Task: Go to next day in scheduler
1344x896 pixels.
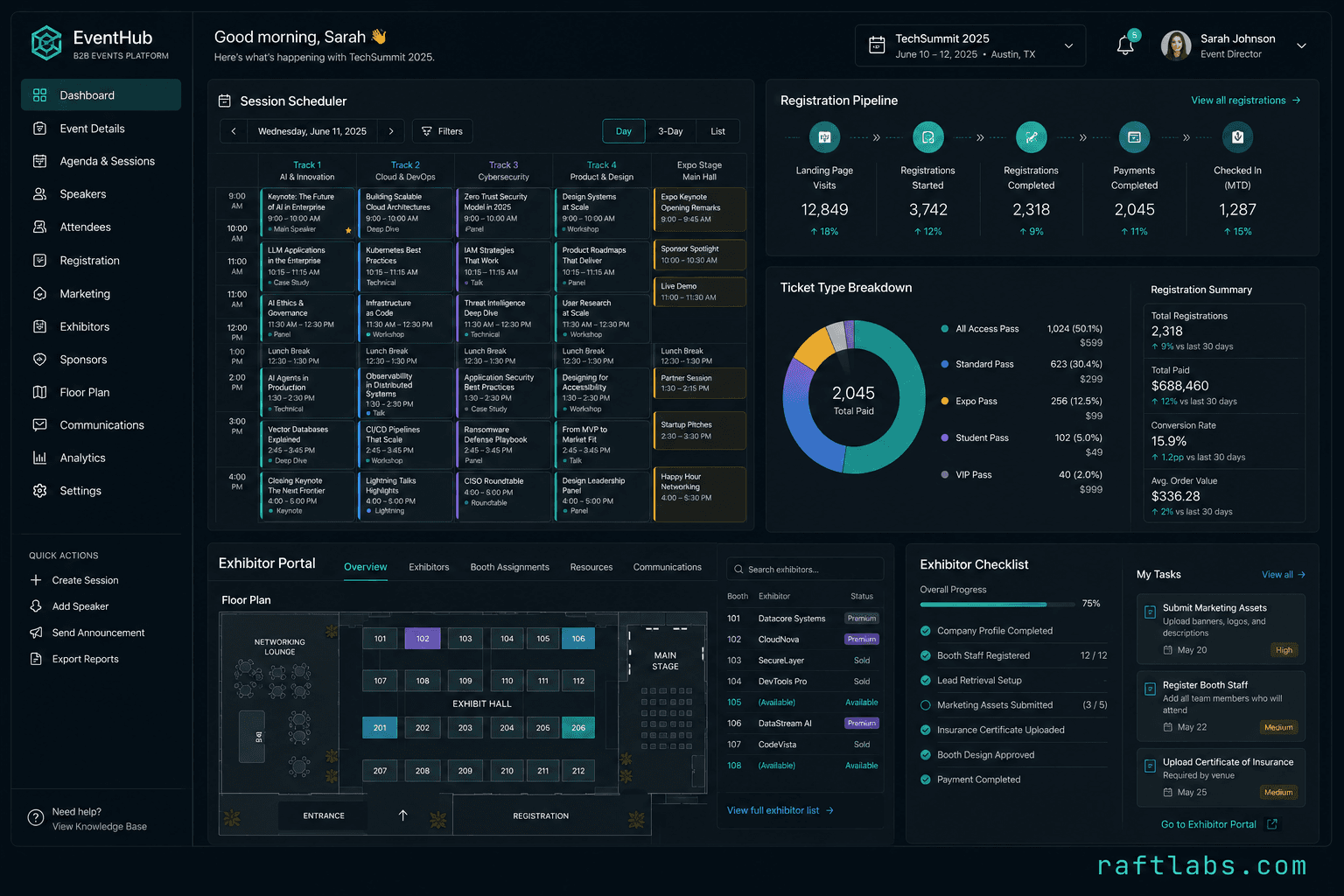Action: tap(391, 131)
